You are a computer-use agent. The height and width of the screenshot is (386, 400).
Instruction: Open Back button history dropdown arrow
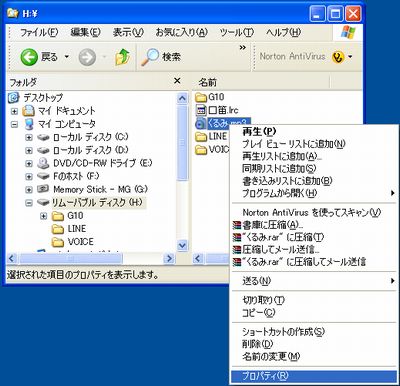tap(67, 57)
